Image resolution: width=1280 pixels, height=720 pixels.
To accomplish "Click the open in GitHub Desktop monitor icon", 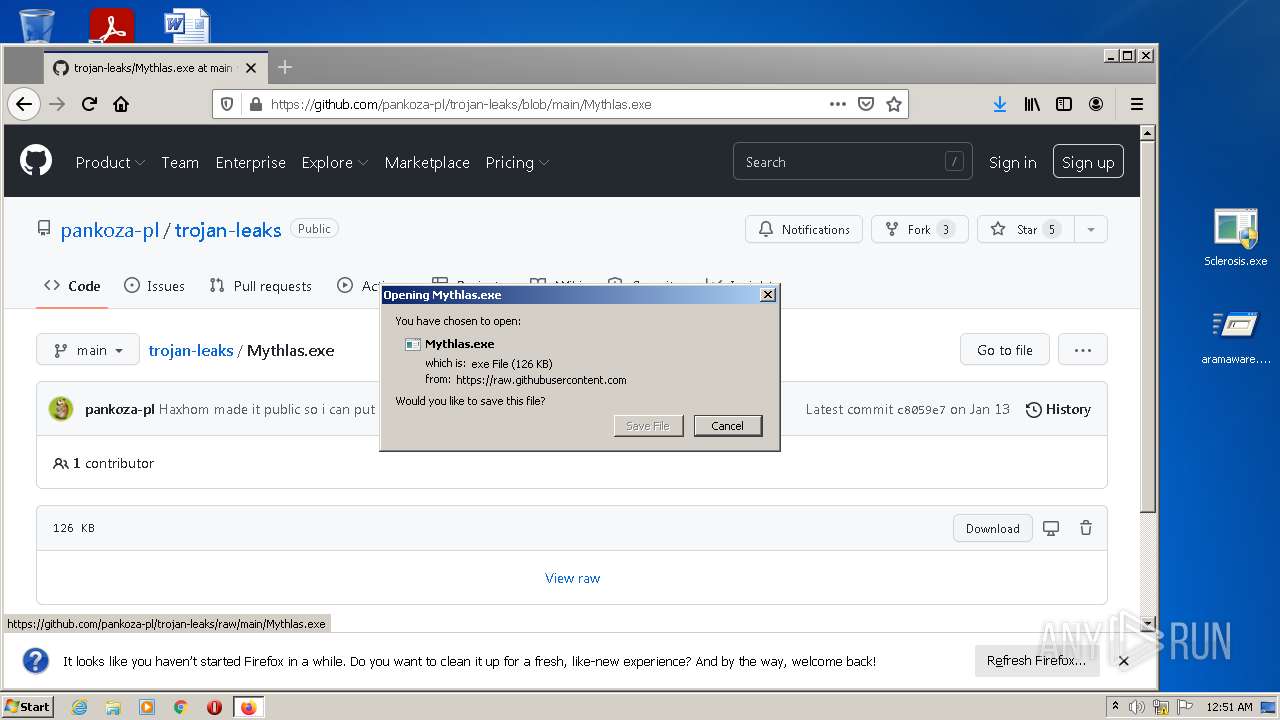I will click(x=1051, y=528).
